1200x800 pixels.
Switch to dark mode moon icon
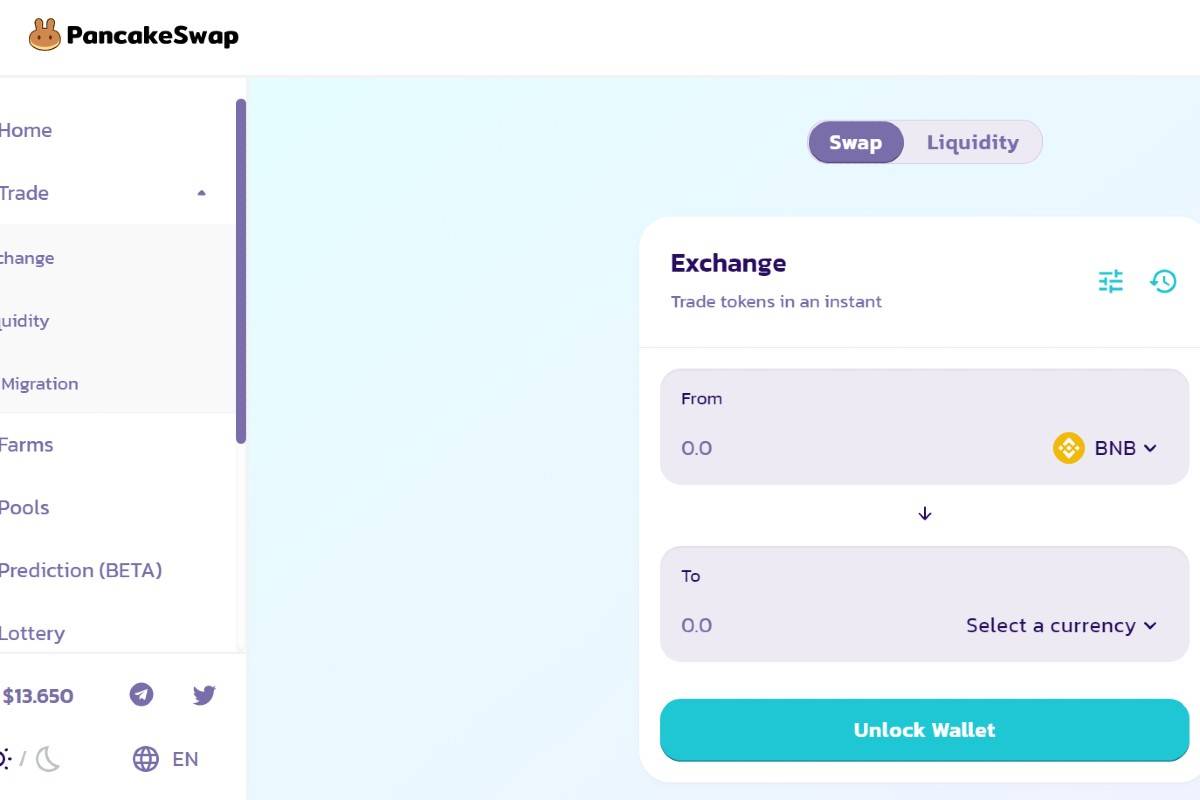coord(48,759)
